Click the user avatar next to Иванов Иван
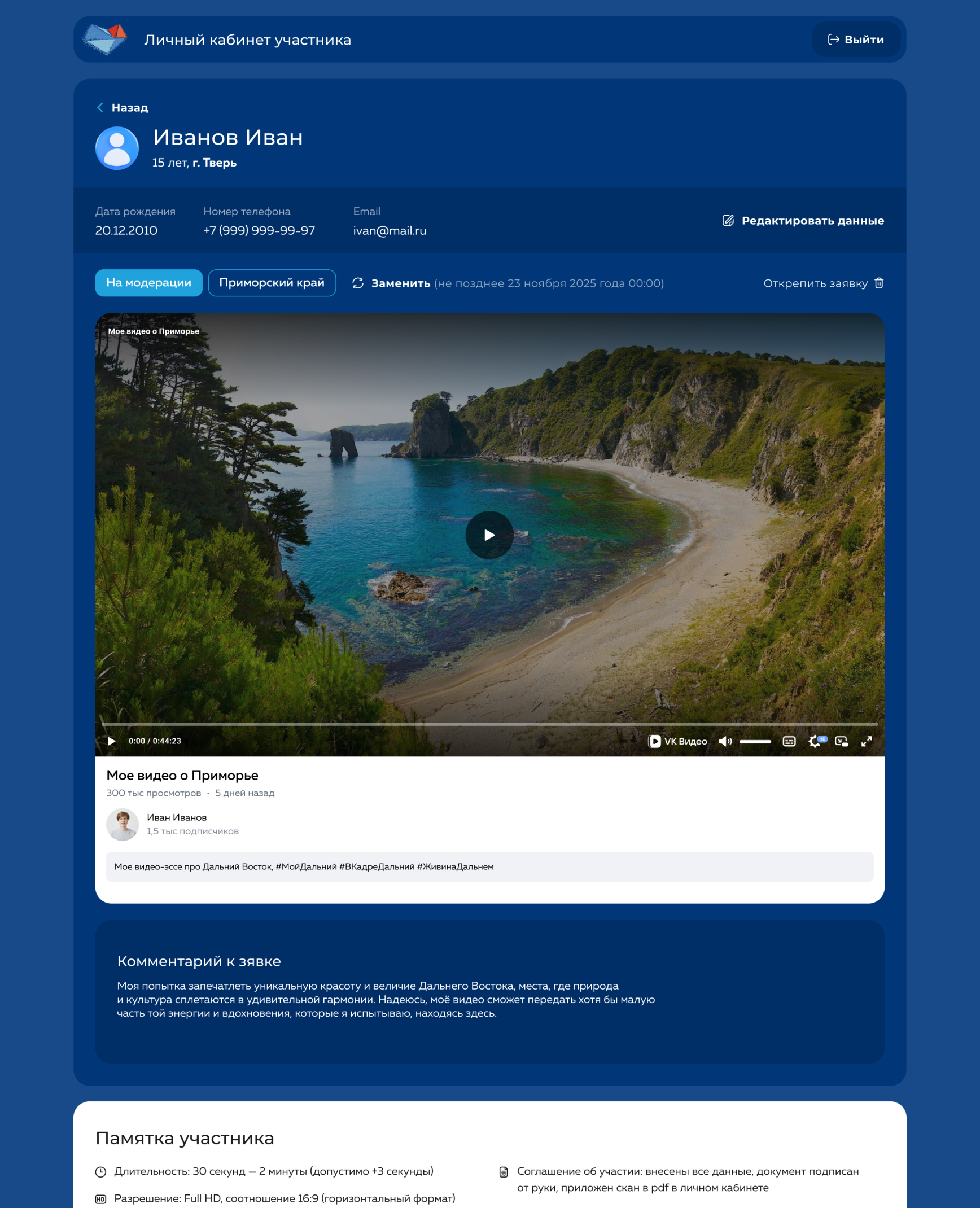This screenshot has width=980, height=1208. (x=117, y=148)
